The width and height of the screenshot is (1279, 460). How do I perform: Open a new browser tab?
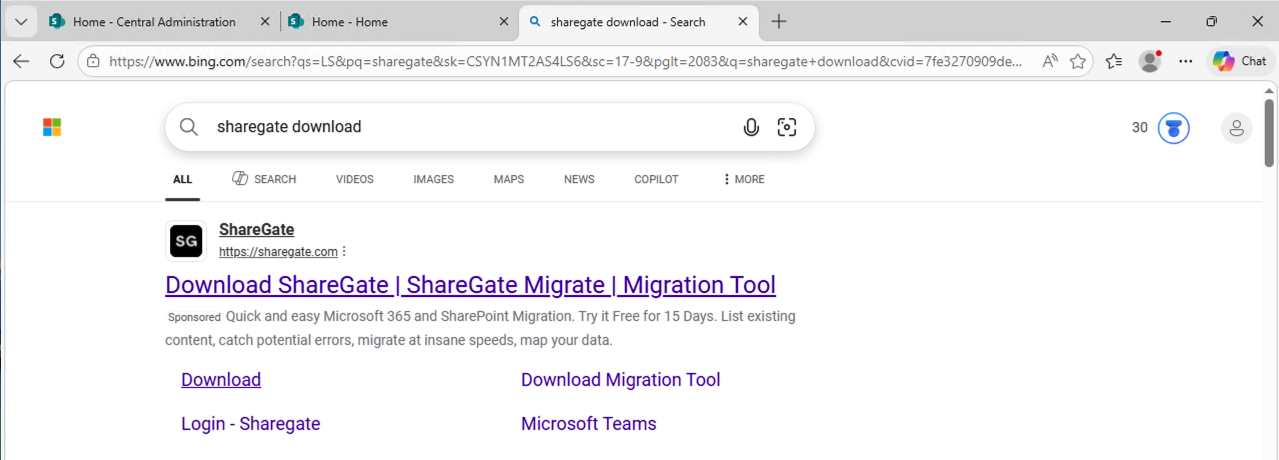pos(779,22)
